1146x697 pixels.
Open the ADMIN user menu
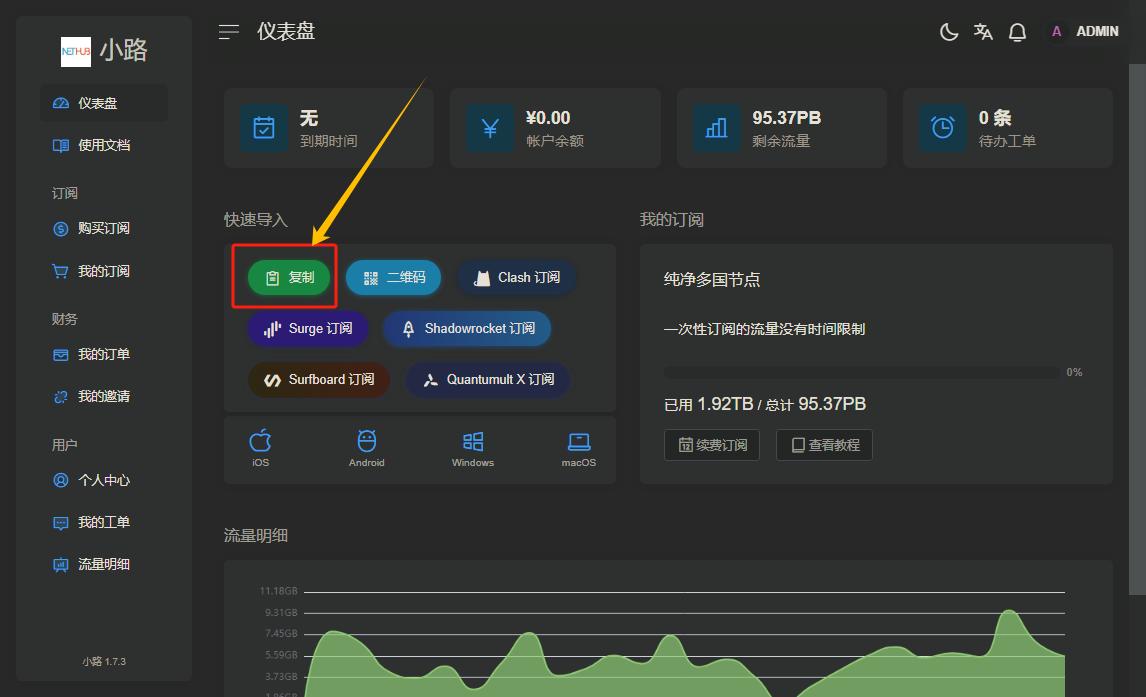[1084, 32]
